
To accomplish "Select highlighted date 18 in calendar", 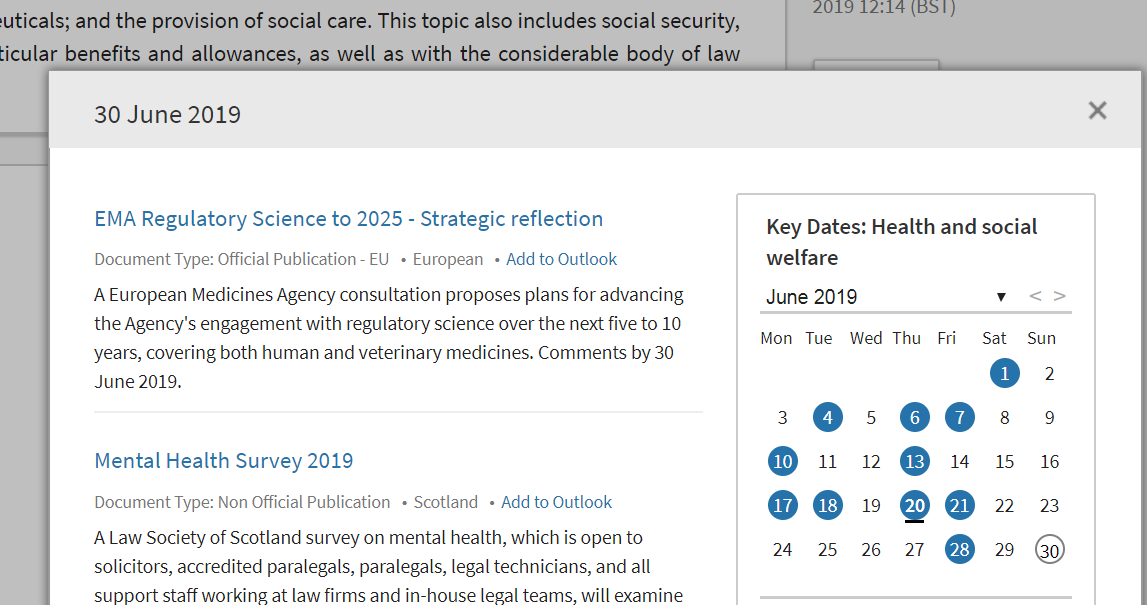I will click(827, 506).
